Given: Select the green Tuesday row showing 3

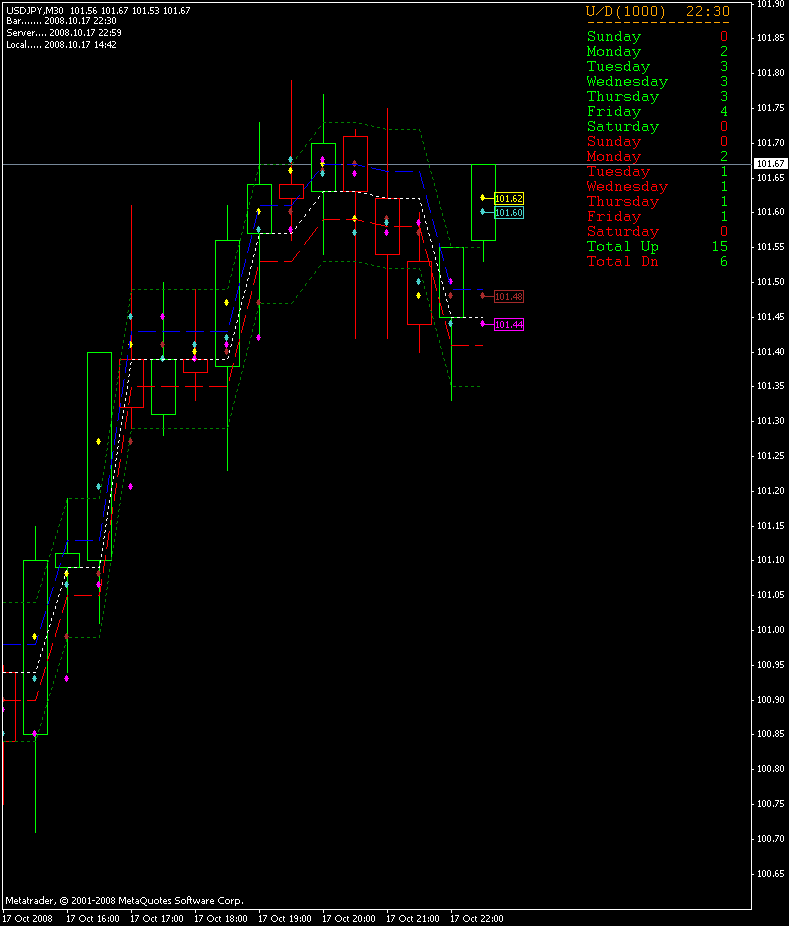Looking at the screenshot, I should [657, 67].
